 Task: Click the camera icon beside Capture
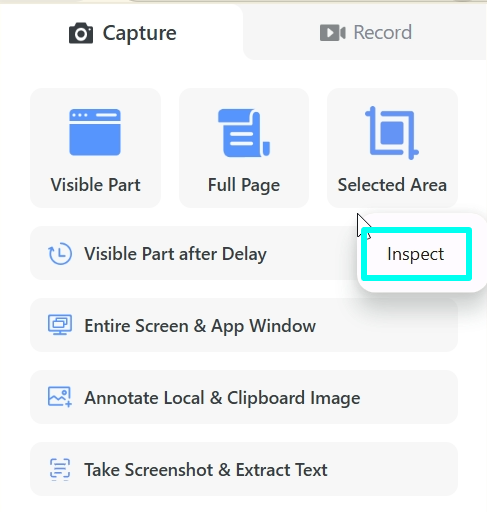tap(81, 33)
